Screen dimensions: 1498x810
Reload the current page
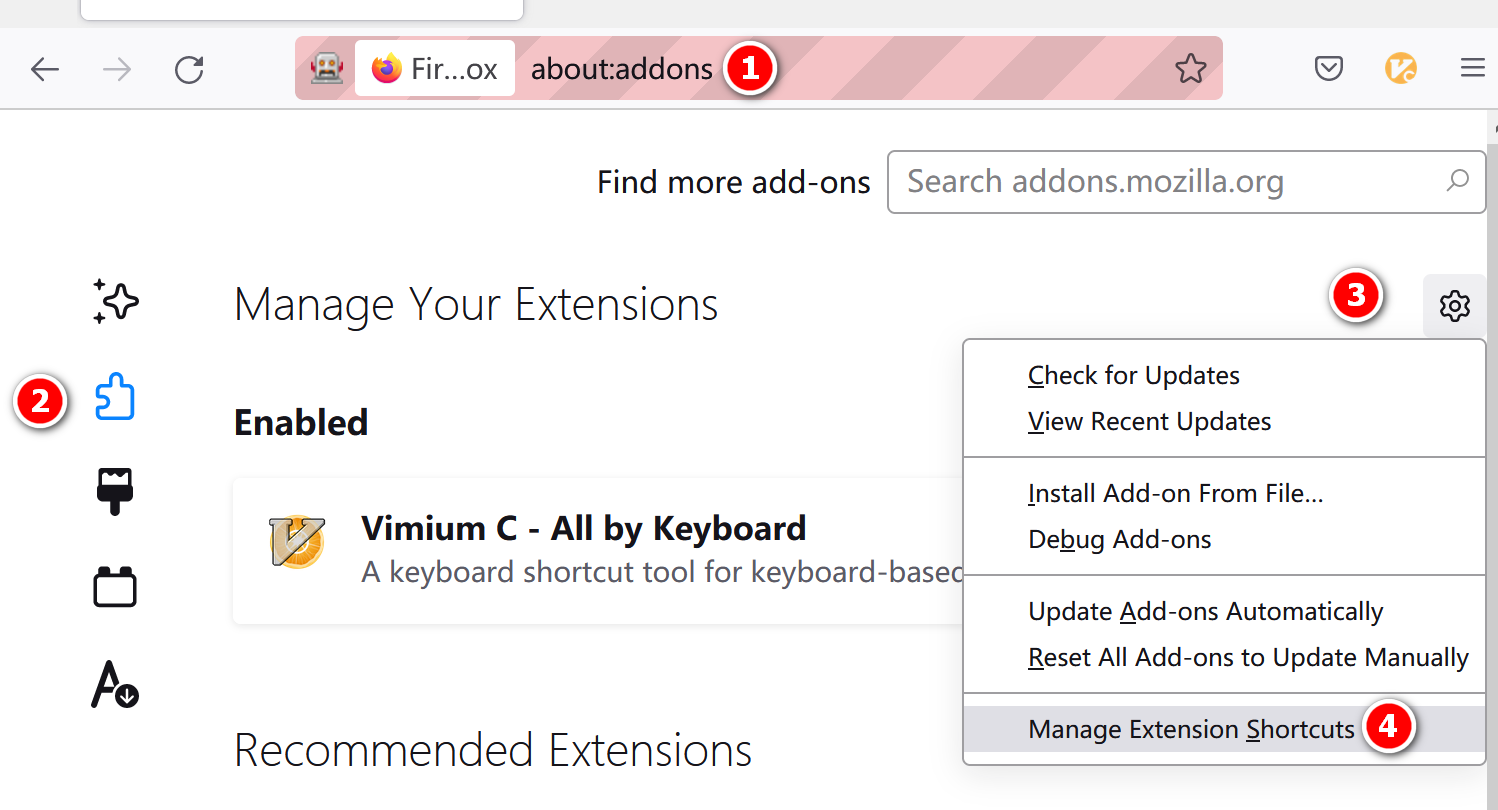click(189, 69)
